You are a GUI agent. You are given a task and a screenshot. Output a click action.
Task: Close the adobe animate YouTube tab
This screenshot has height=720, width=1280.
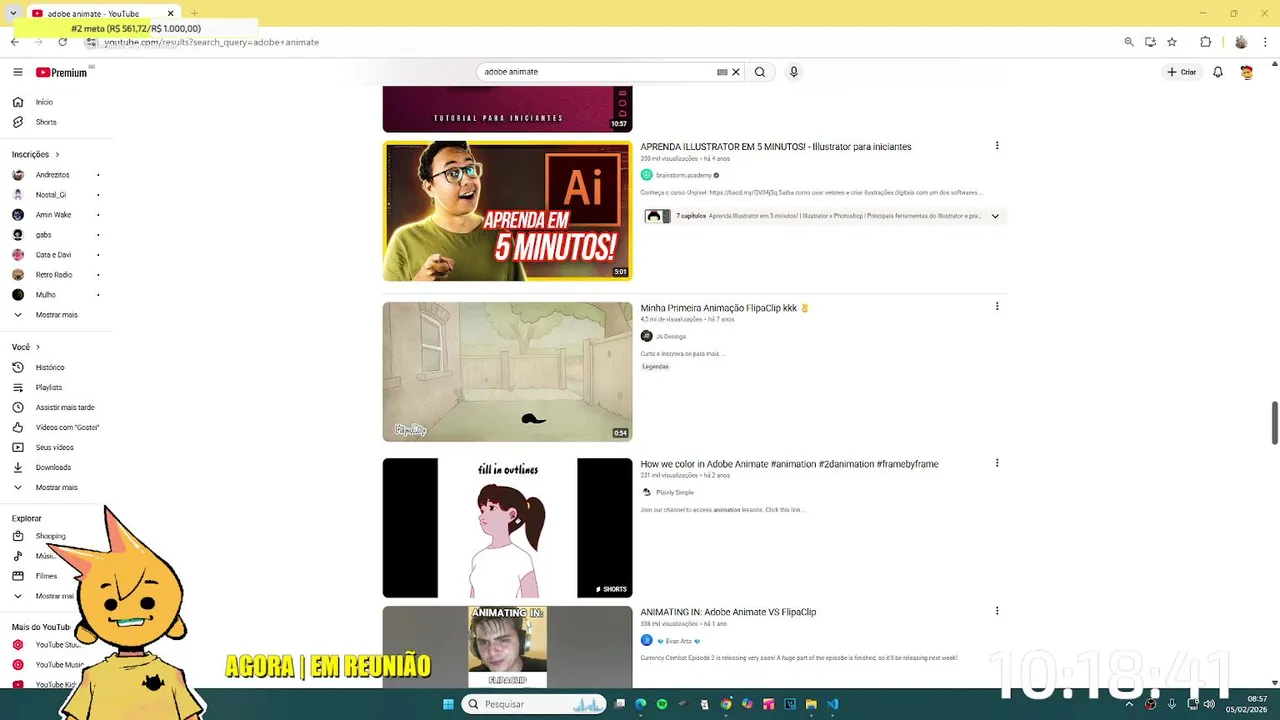(x=170, y=13)
